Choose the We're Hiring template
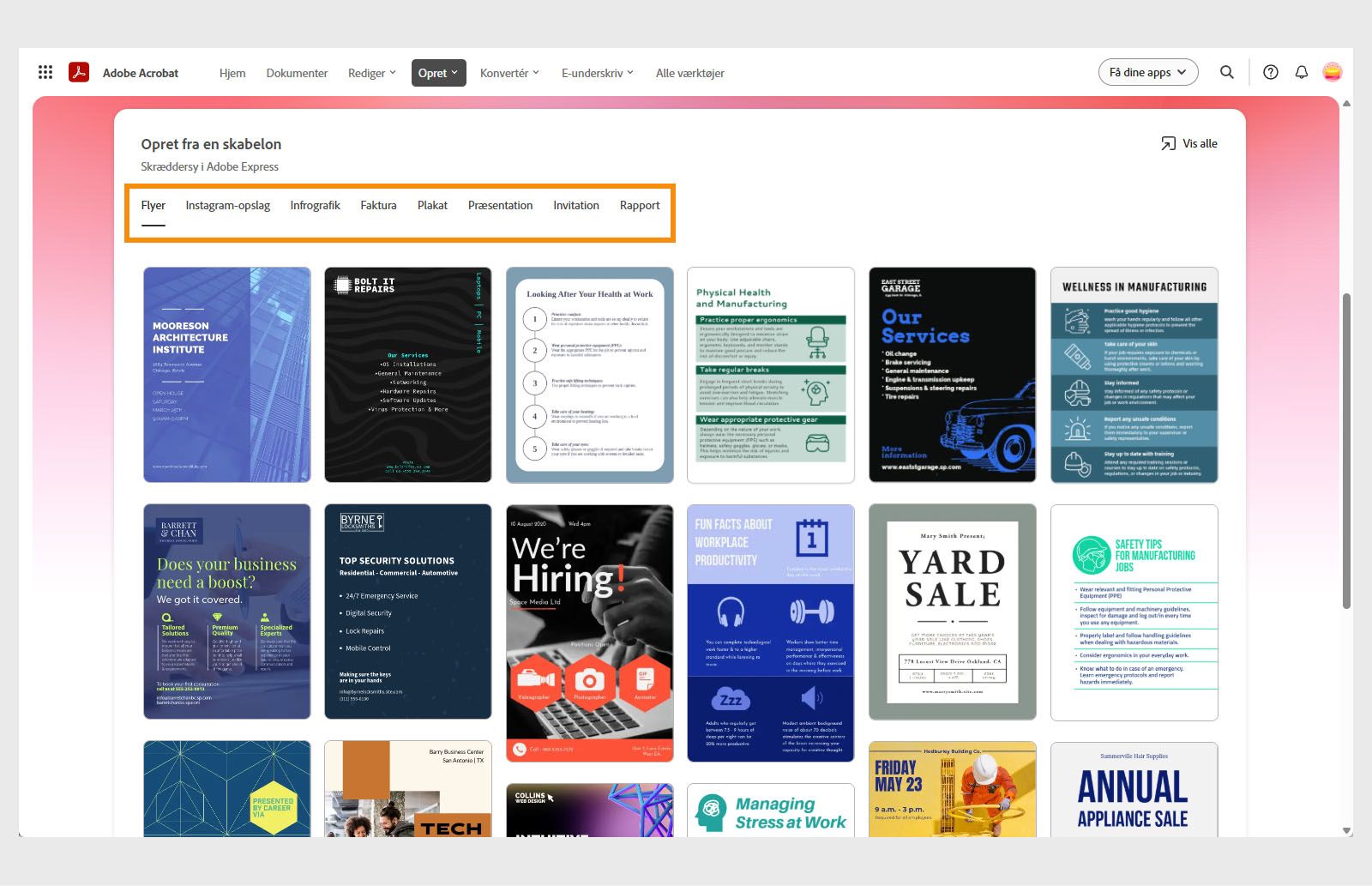This screenshot has height=886, width=1372. tap(590, 633)
